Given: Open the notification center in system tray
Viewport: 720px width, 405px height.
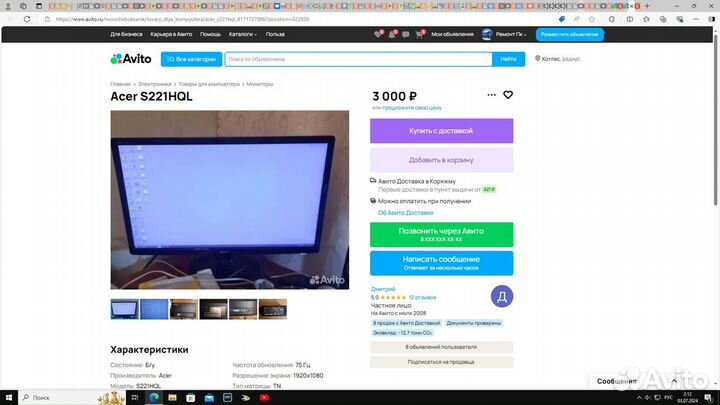Looking at the screenshot, I should coord(709,398).
